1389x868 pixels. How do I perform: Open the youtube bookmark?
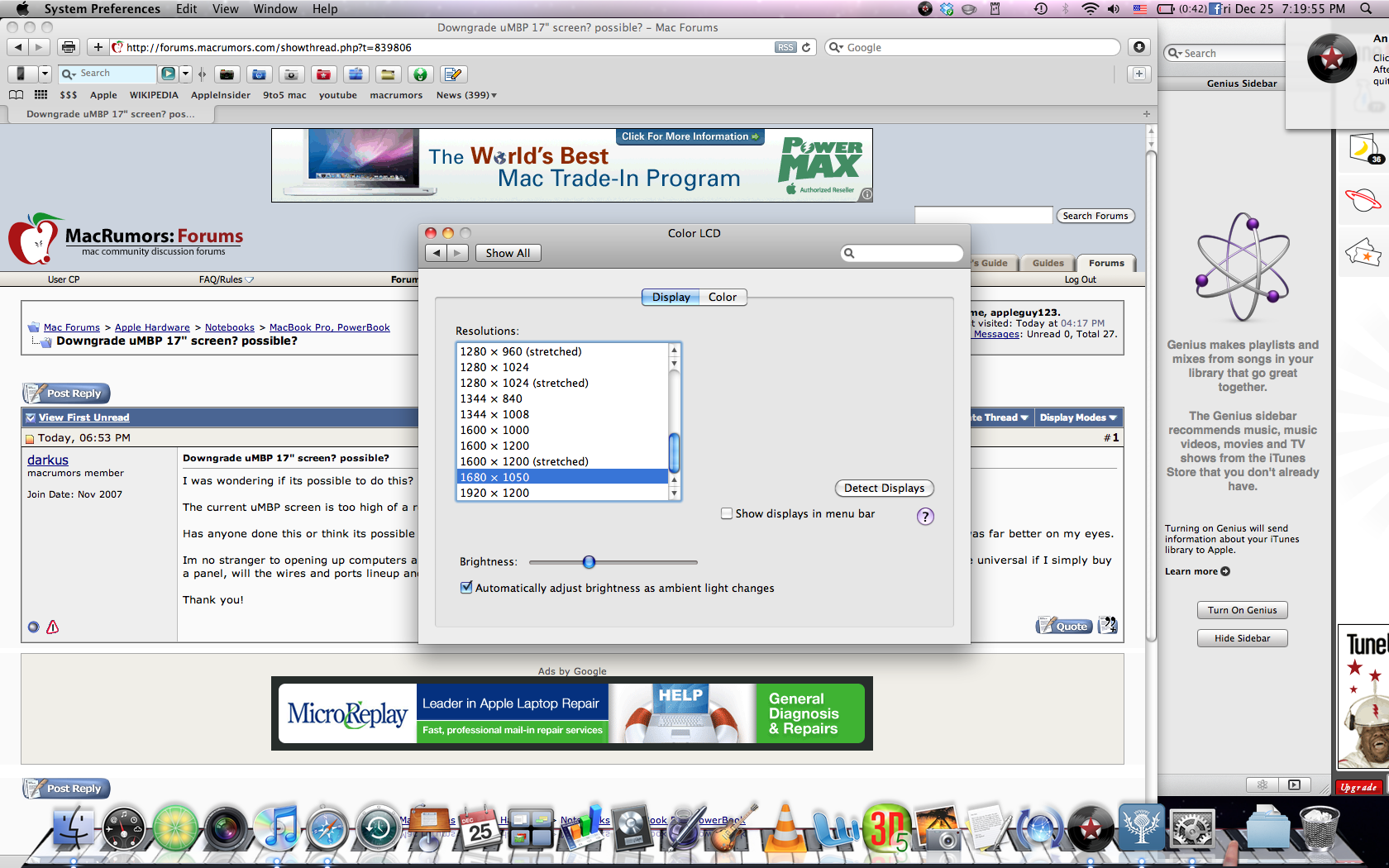(x=338, y=95)
